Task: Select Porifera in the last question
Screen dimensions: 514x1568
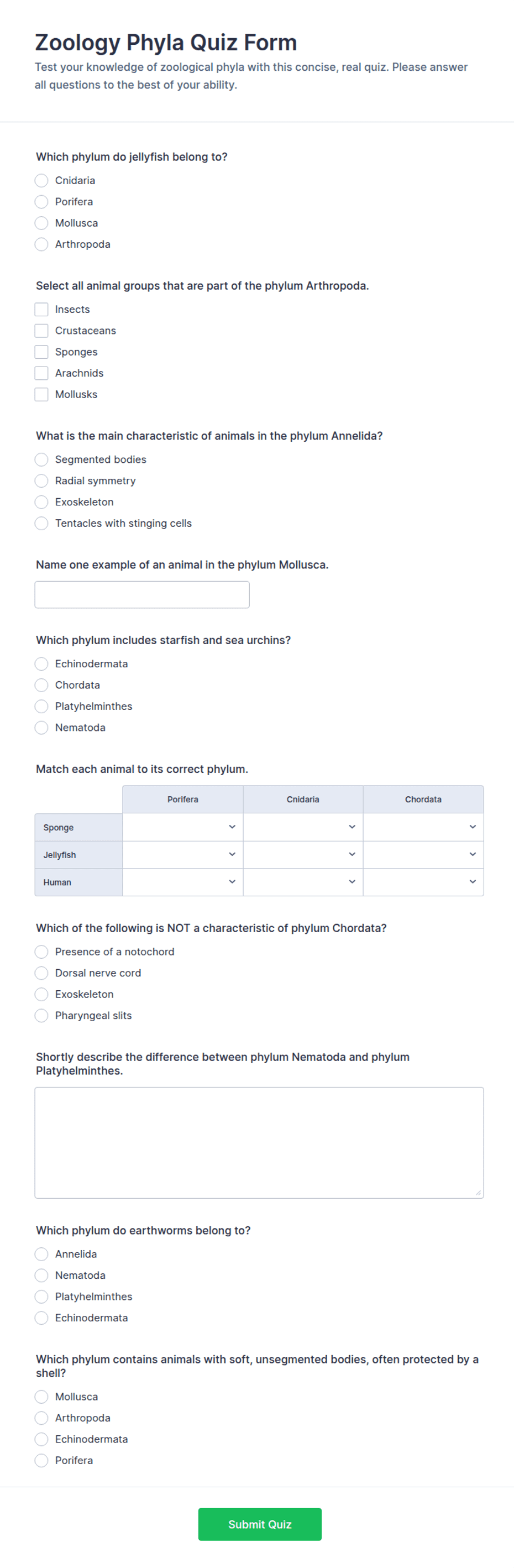Action: click(41, 1461)
